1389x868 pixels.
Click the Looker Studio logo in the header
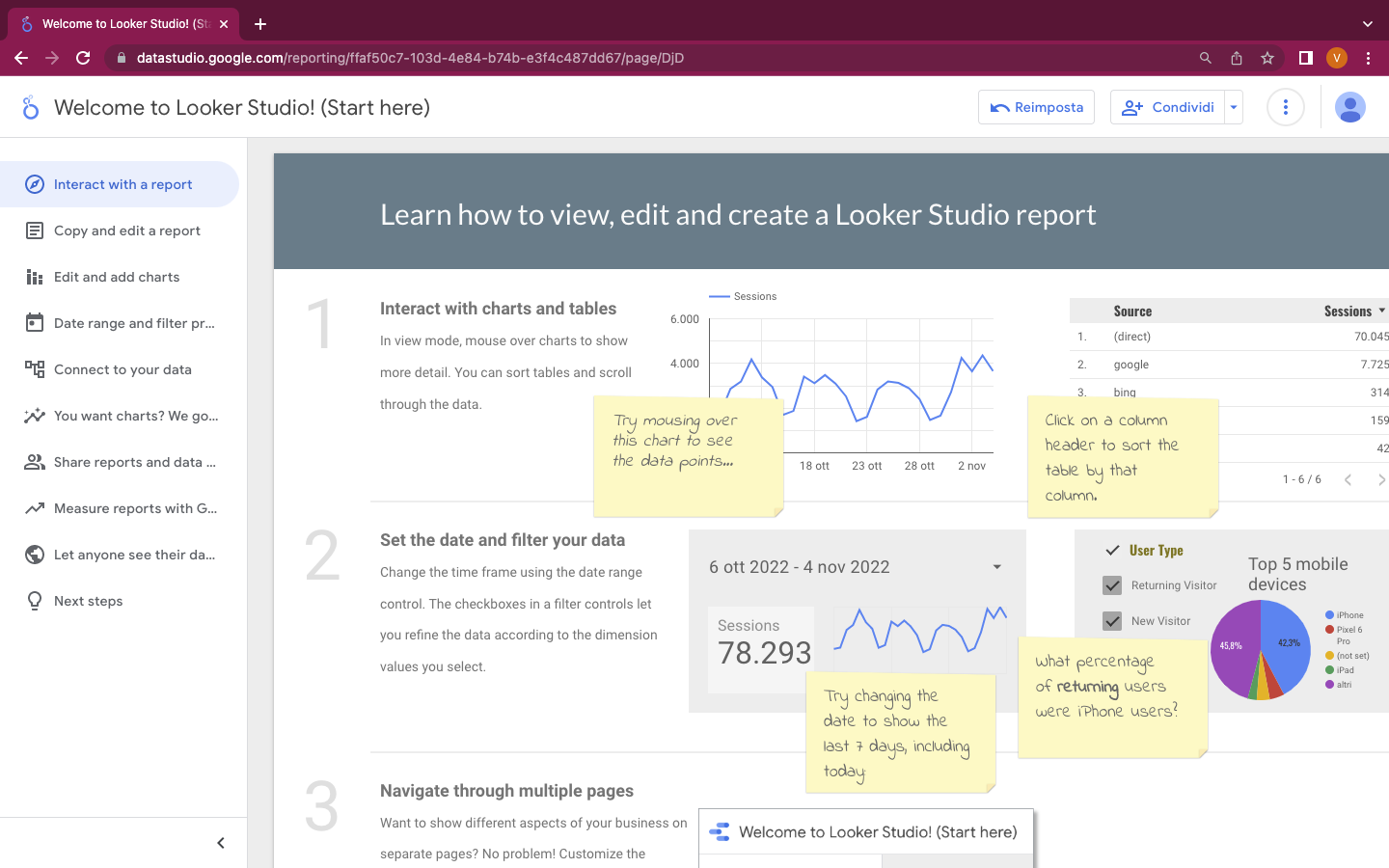(30, 107)
